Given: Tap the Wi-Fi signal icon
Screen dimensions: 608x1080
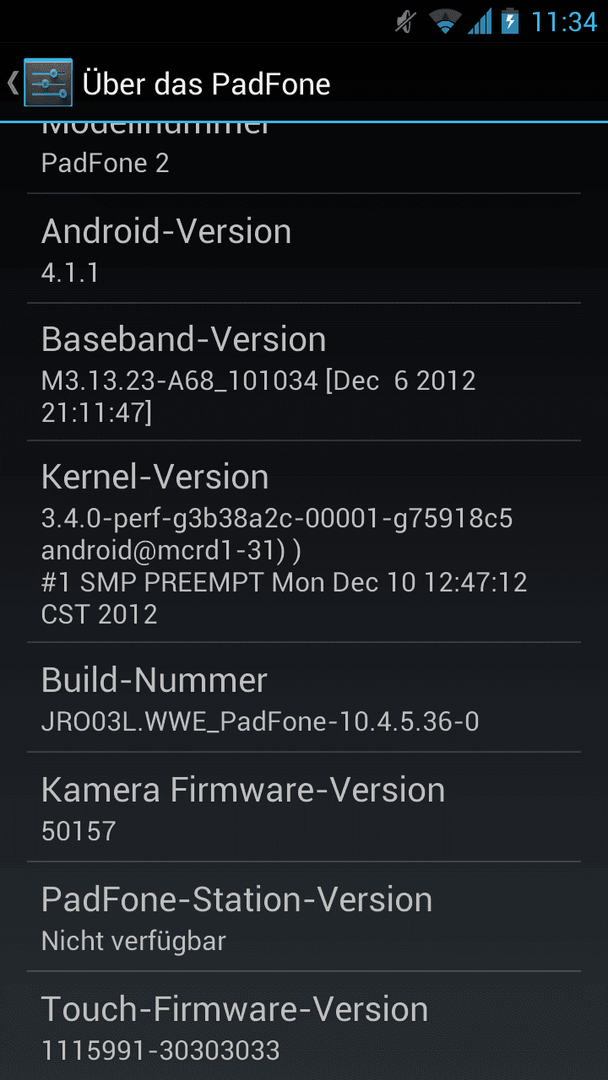Looking at the screenshot, I should [445, 22].
